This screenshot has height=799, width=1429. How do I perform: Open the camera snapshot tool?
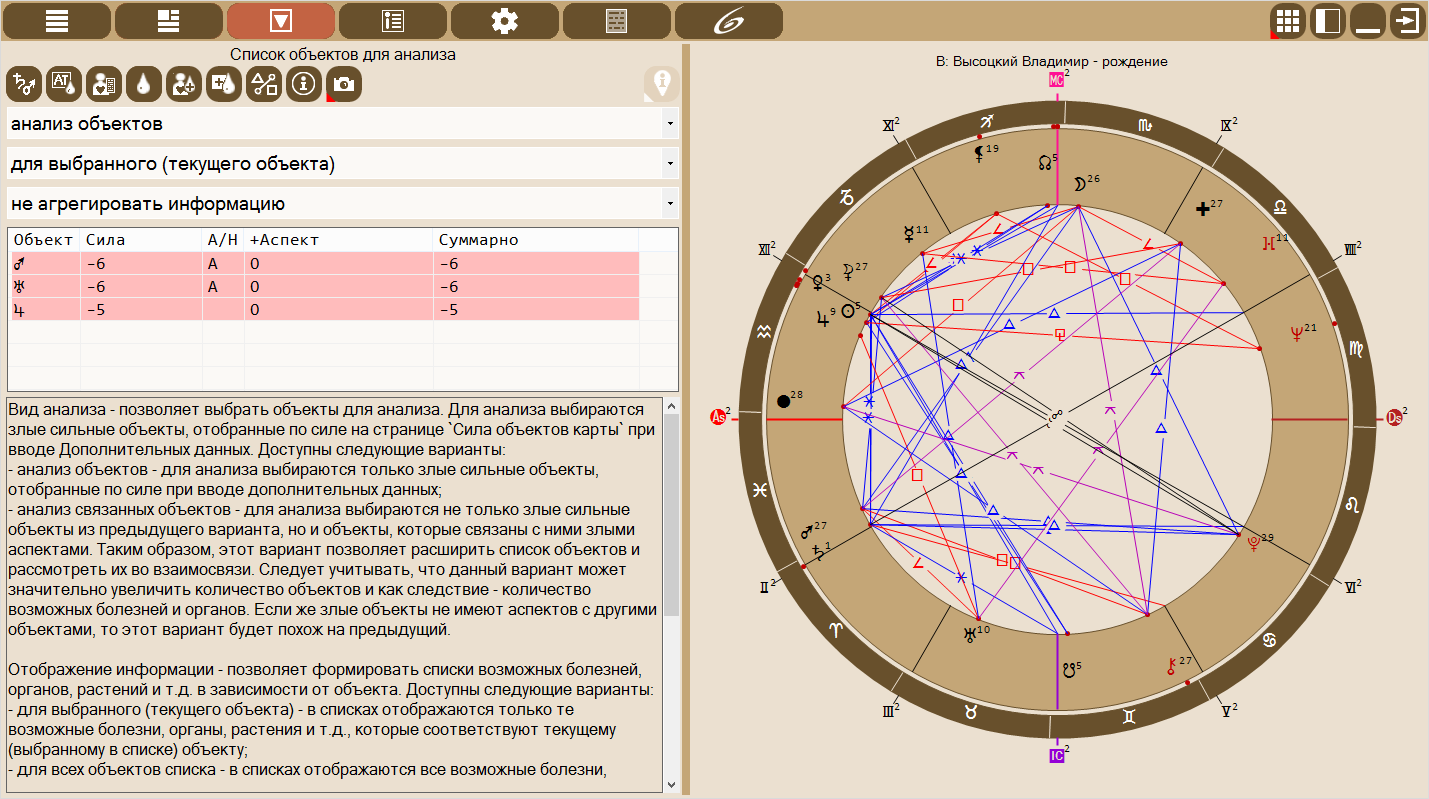pyautogui.click(x=344, y=84)
